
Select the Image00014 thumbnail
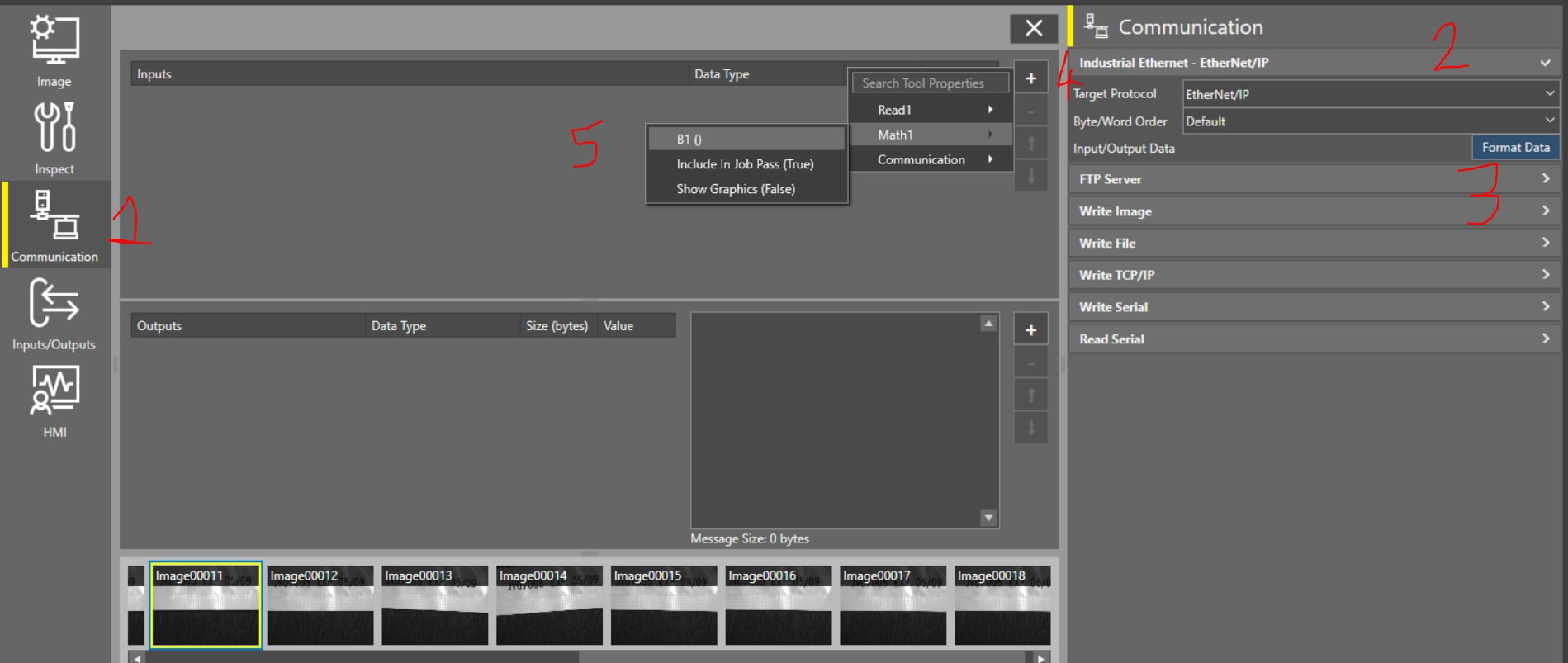549,605
